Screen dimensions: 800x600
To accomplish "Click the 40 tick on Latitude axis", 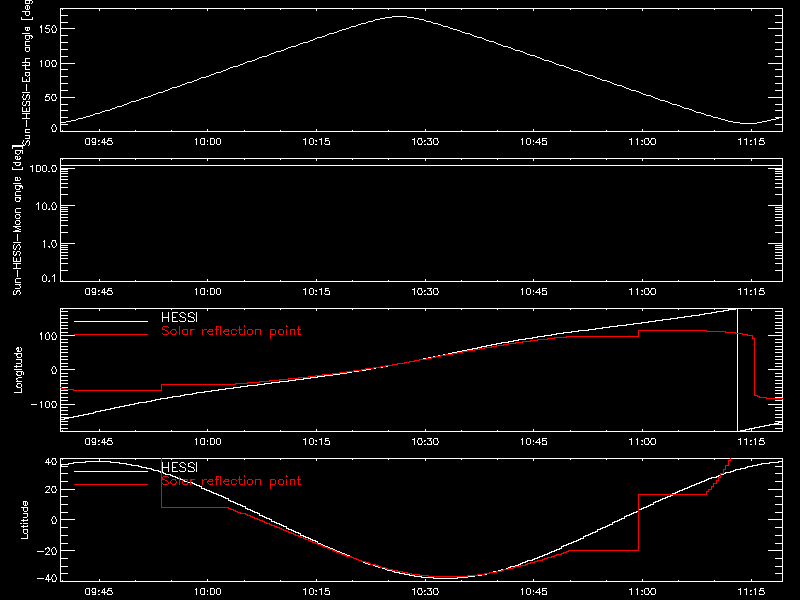I will 51,462.
